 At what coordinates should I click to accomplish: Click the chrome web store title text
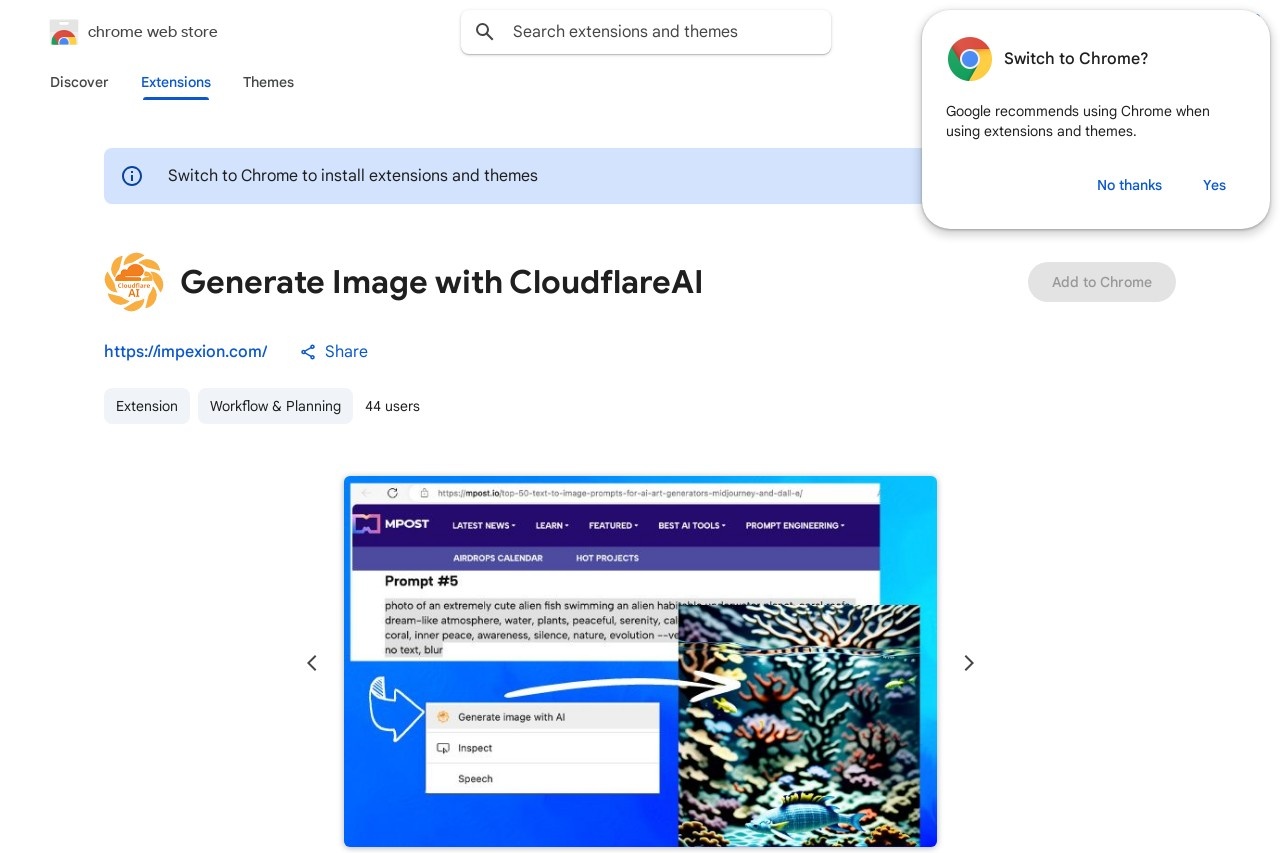153,32
